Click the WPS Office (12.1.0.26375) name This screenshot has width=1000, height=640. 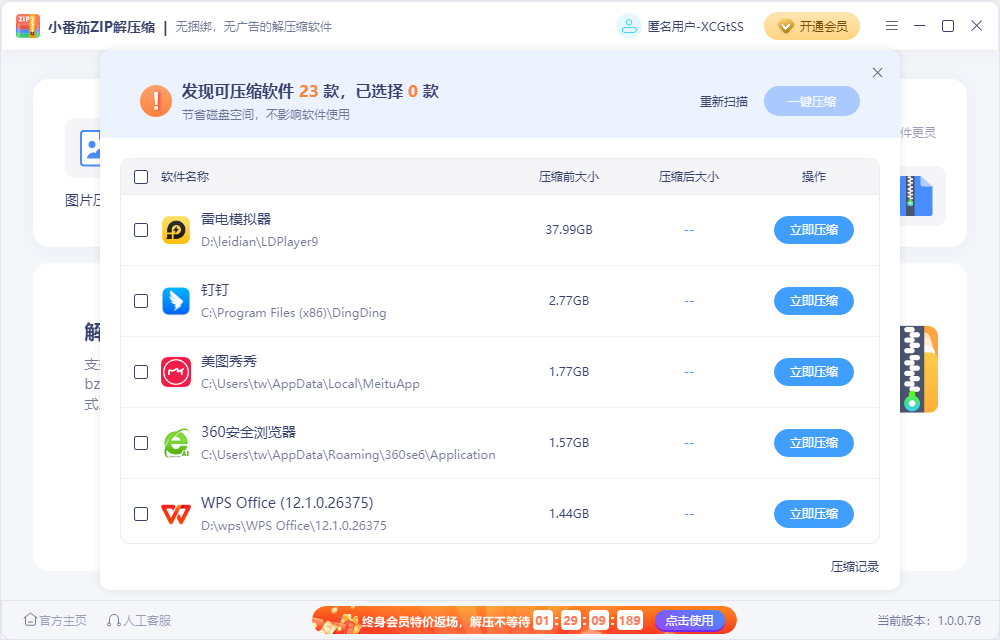(x=287, y=503)
